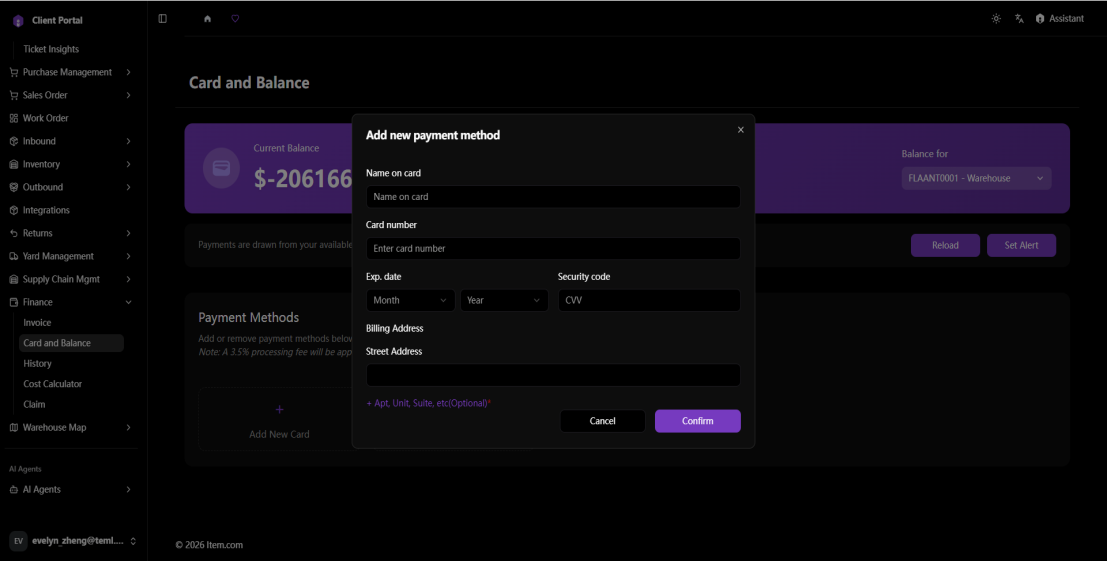Switch theme with the sun icon

(x=996, y=19)
